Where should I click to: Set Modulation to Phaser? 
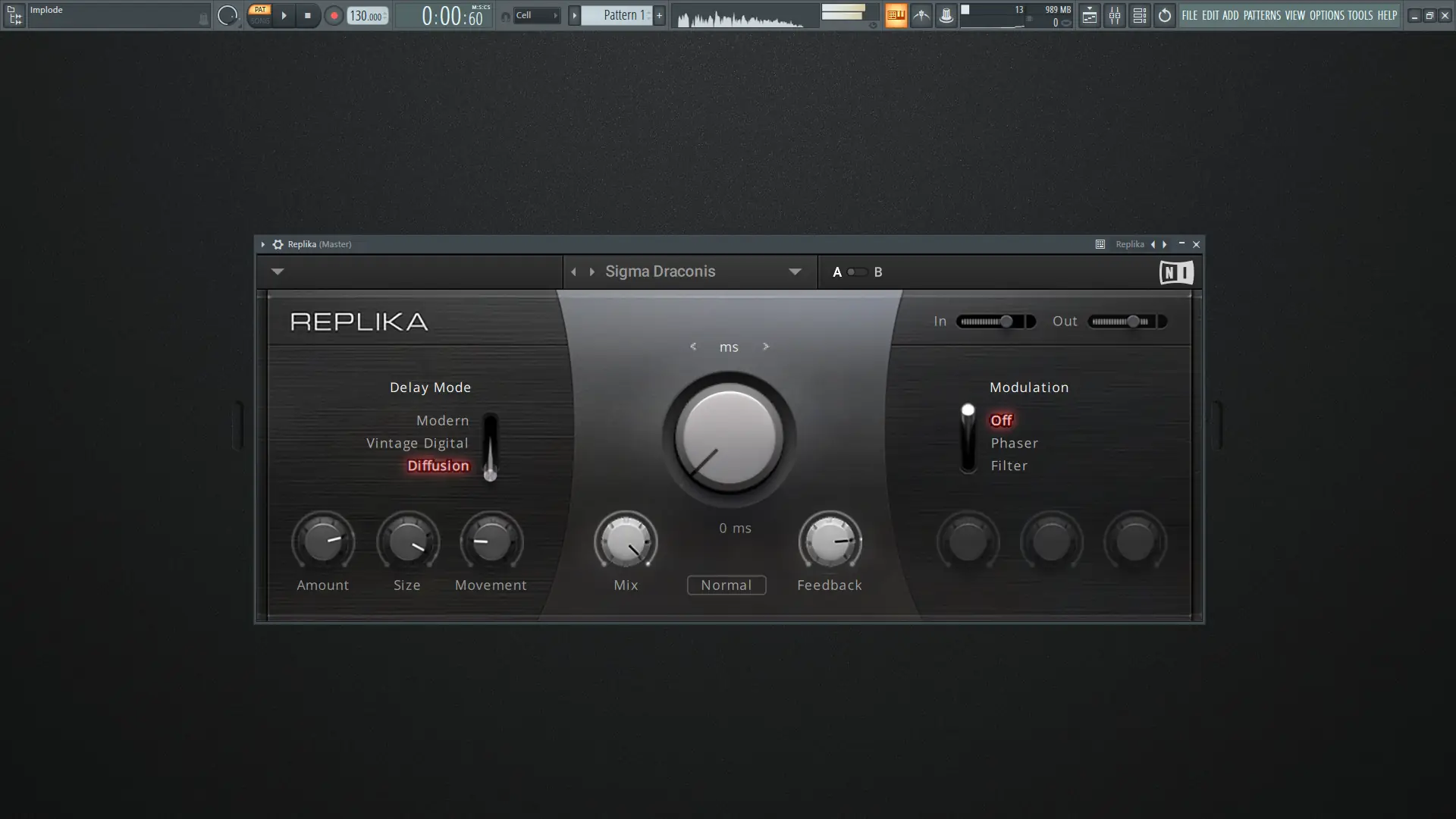(x=1014, y=443)
